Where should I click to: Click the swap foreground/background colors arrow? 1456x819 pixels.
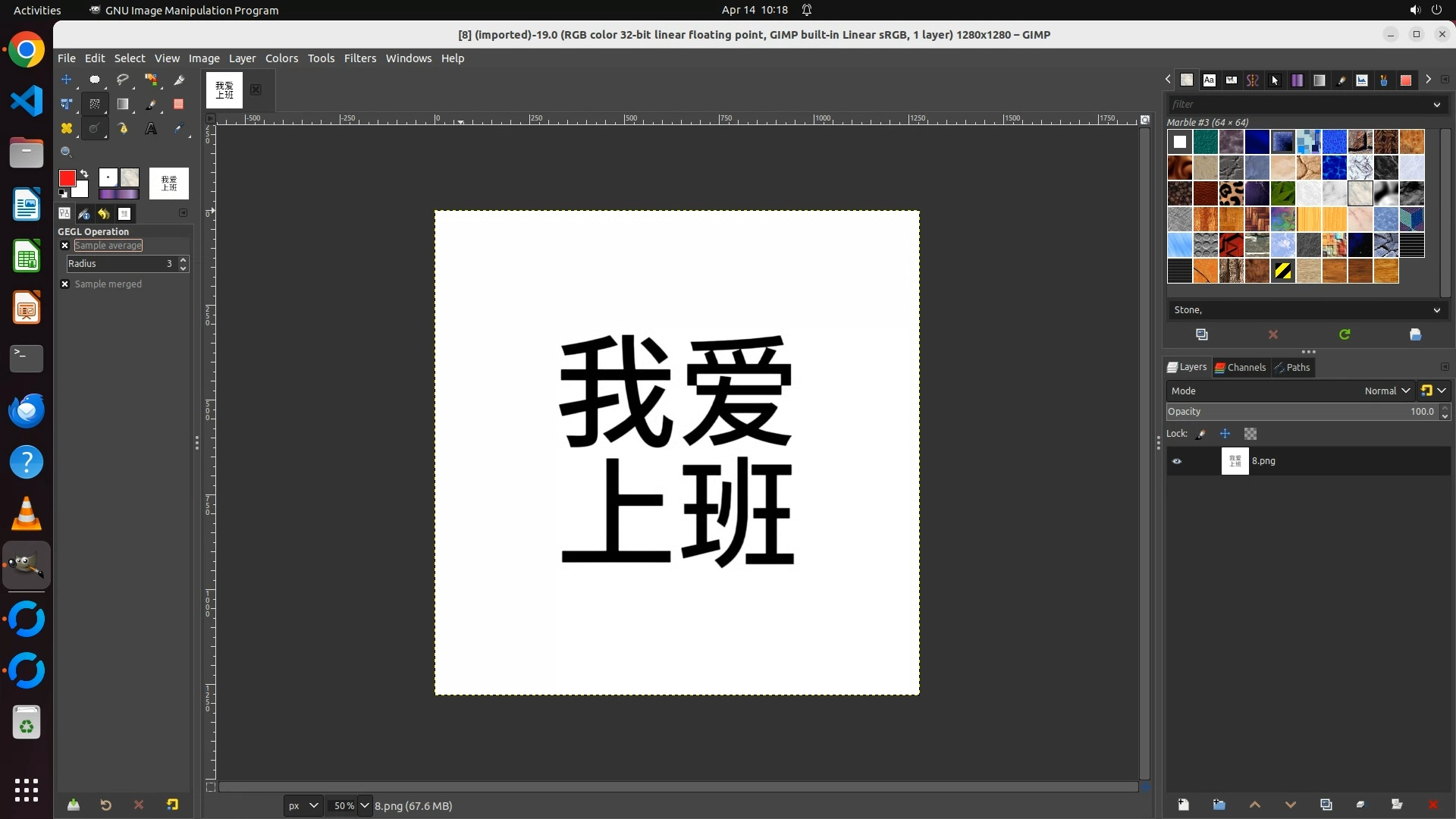coord(84,174)
